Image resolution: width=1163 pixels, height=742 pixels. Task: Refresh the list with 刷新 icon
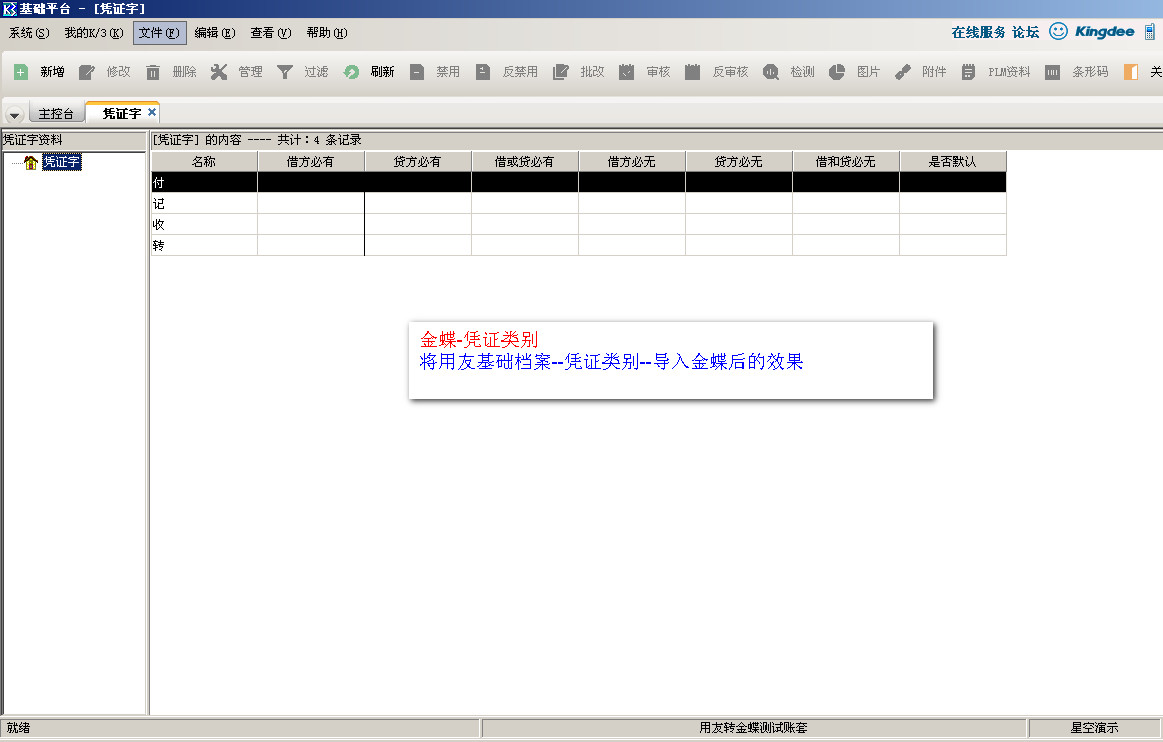pos(351,72)
